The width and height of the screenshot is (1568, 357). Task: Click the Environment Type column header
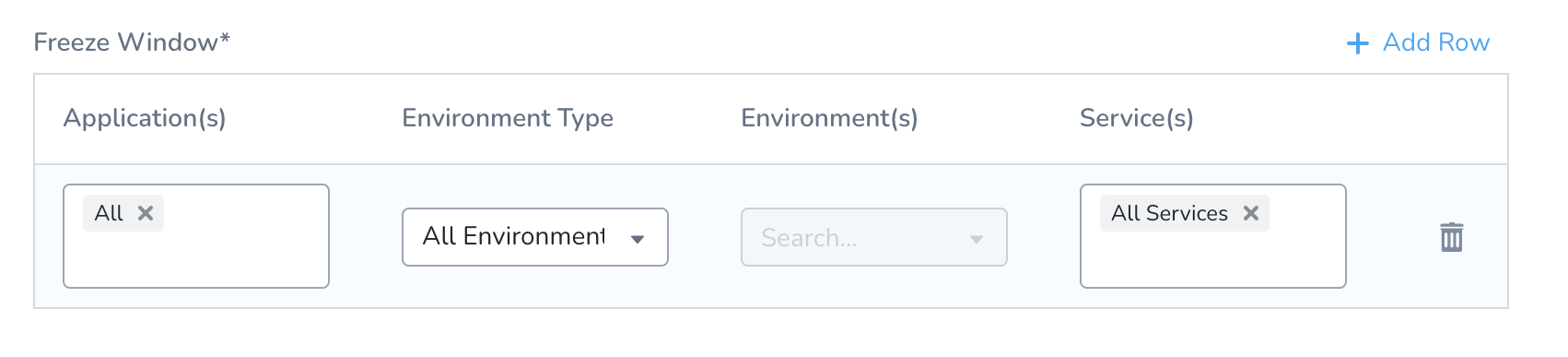click(x=508, y=118)
